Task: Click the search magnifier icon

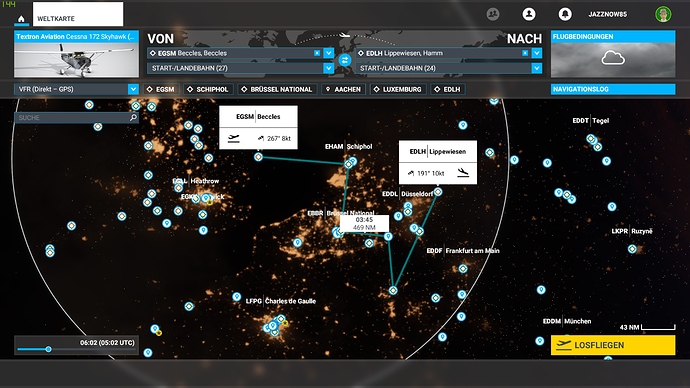Action: pyautogui.click(x=133, y=117)
